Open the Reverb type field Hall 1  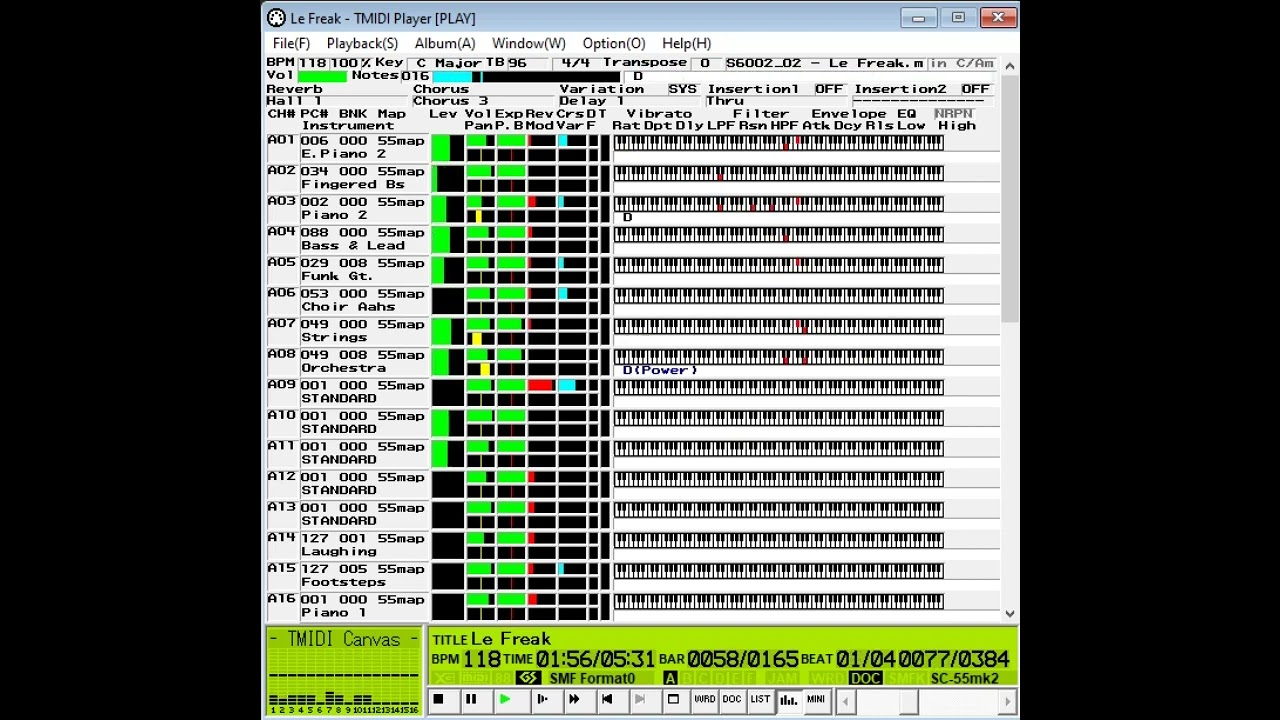(x=338, y=101)
